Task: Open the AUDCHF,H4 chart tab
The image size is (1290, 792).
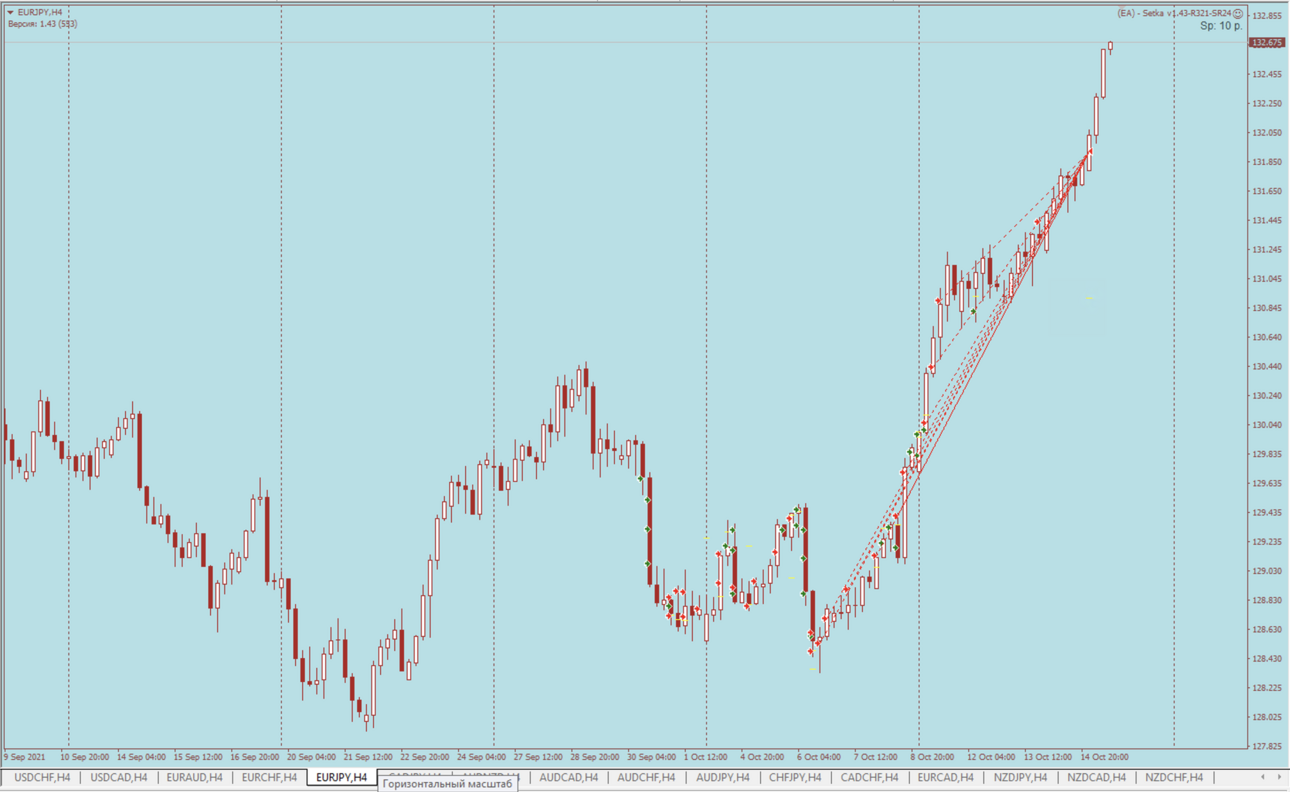Action: pos(646,777)
